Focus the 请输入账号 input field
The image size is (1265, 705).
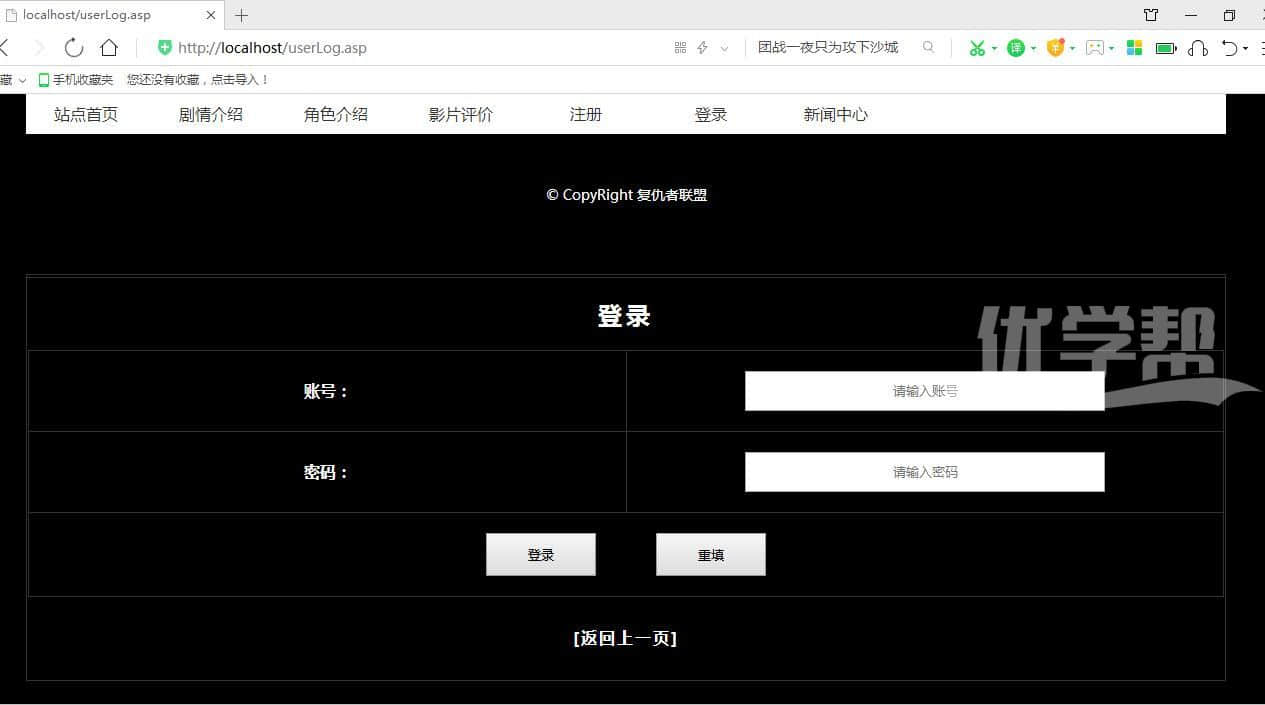pos(924,391)
